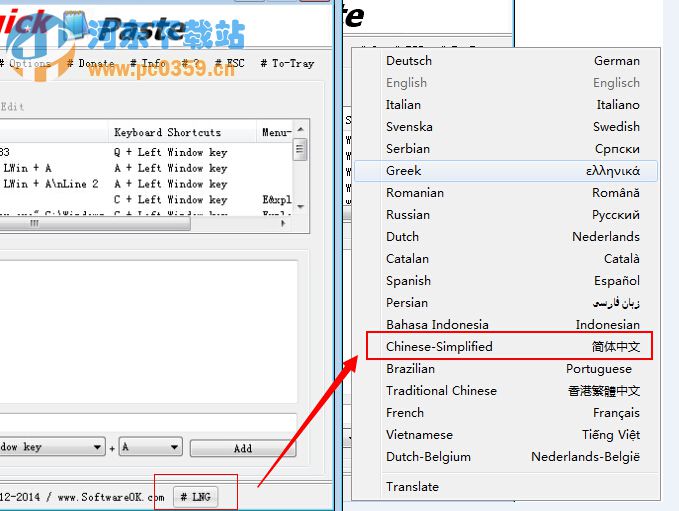The image size is (679, 511).
Task: Click the # Donate item
Action: pos(91,63)
